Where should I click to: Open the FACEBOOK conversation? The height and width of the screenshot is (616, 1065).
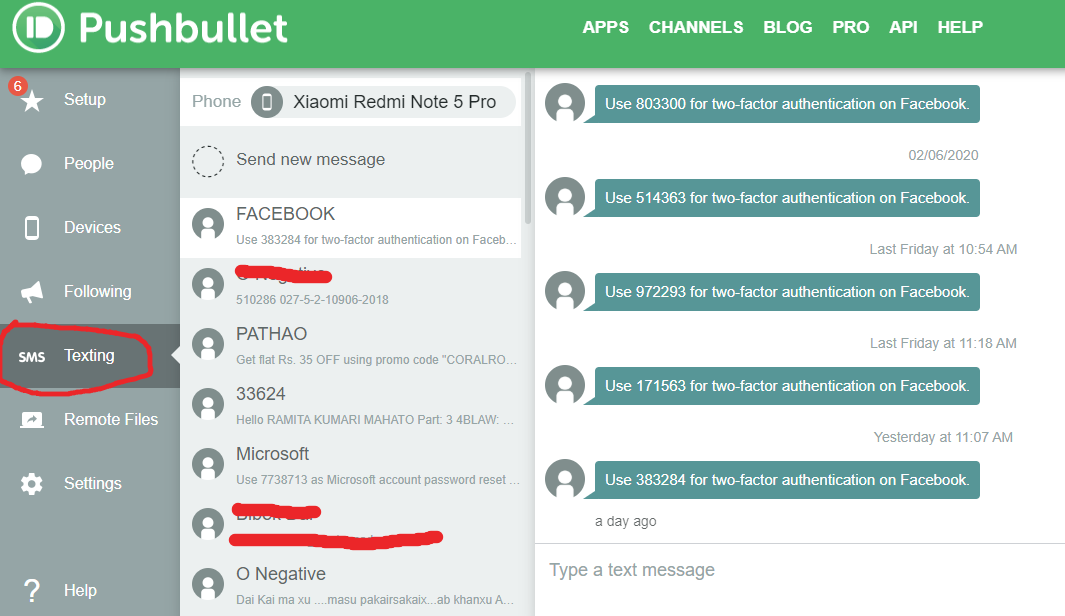[350, 228]
